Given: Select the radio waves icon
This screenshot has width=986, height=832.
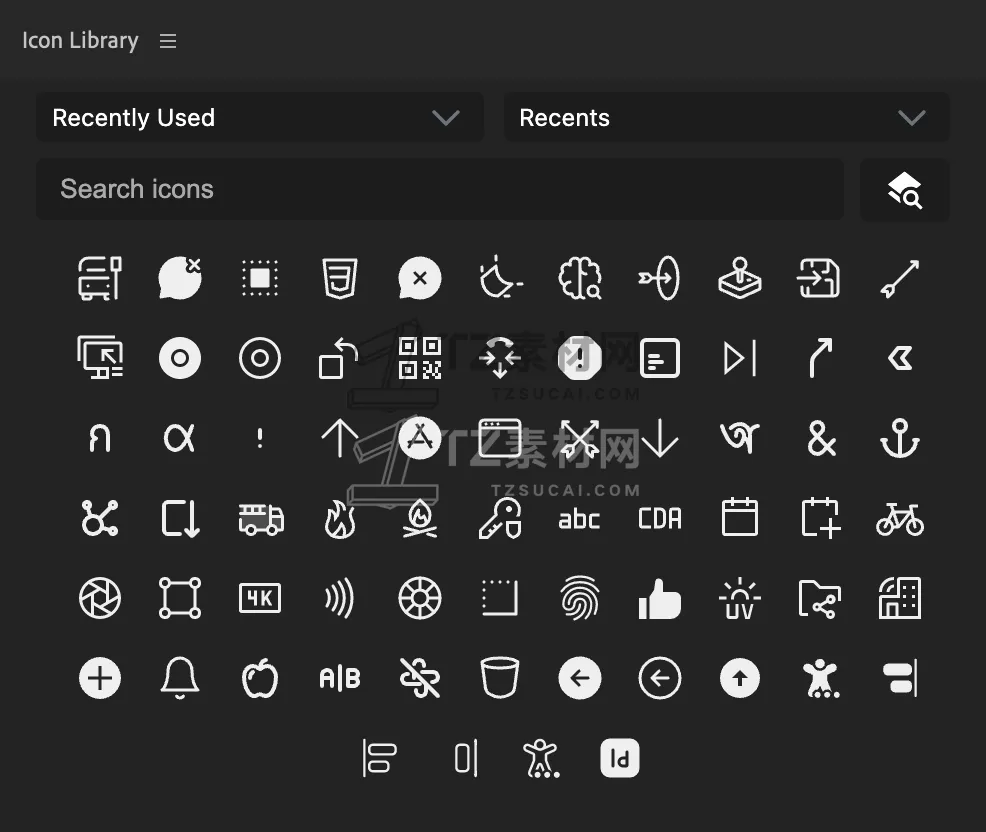Looking at the screenshot, I should [340, 599].
